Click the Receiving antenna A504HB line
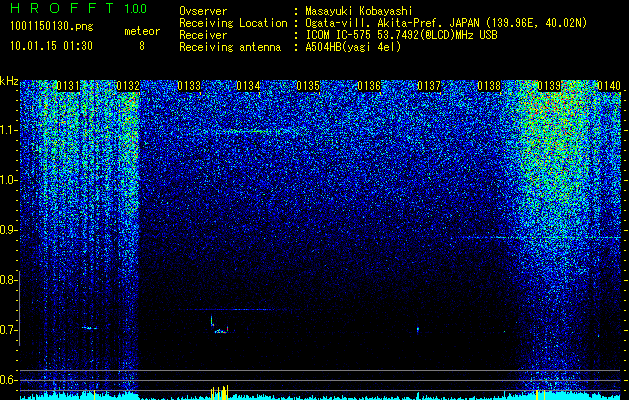629x400 pixels. 290,47
